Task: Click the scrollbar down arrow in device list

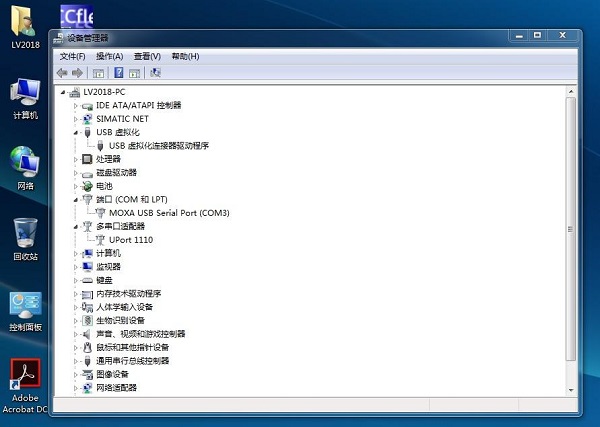Action: (x=571, y=390)
